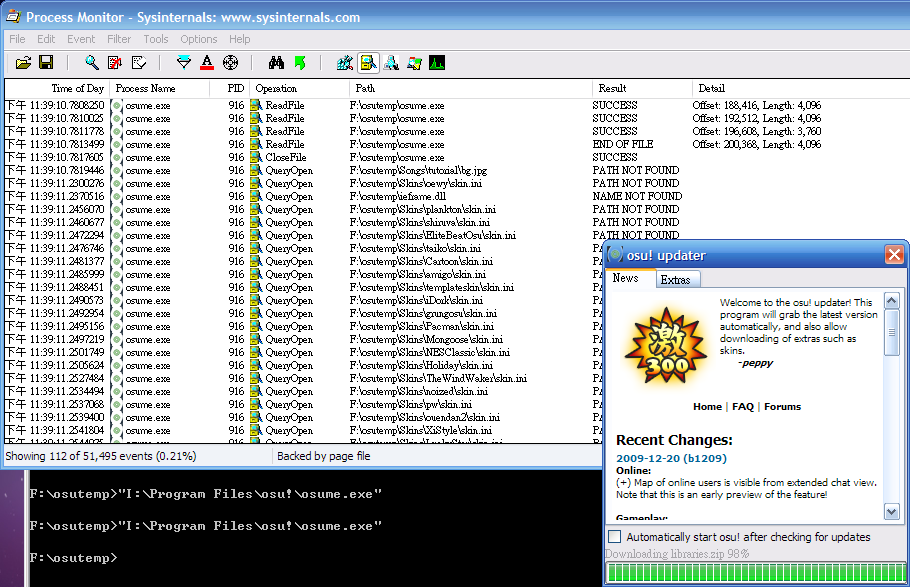Click the news panel scrollbar thumb

coord(891,332)
